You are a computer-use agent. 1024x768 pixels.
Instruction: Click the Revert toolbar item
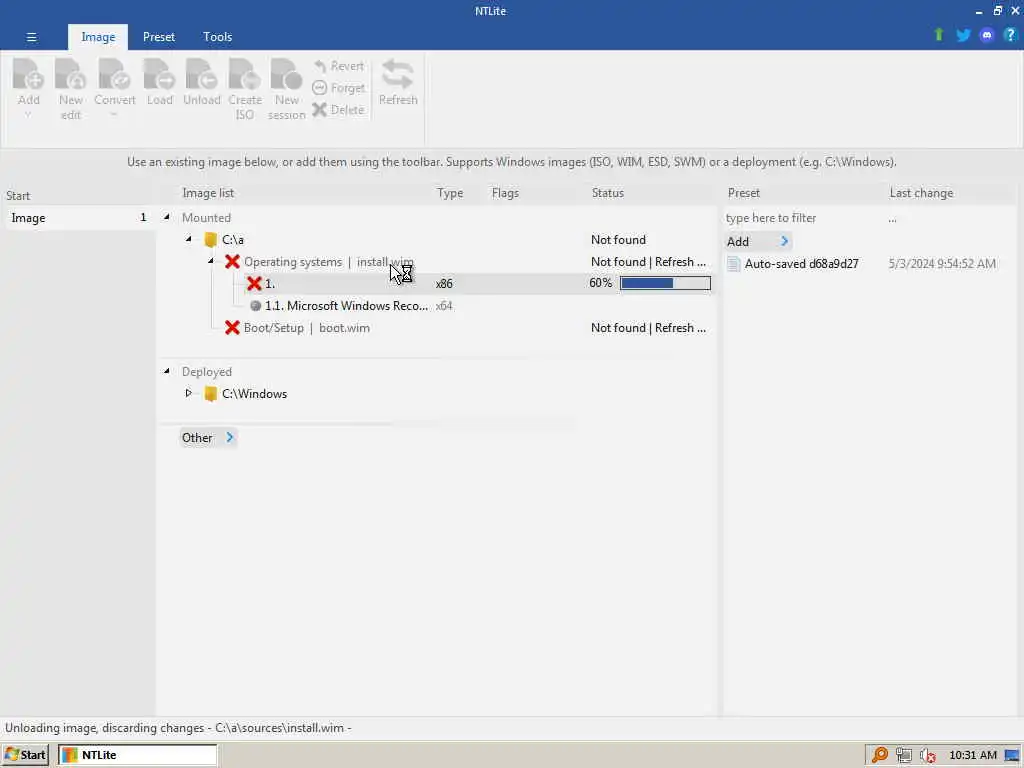point(339,66)
